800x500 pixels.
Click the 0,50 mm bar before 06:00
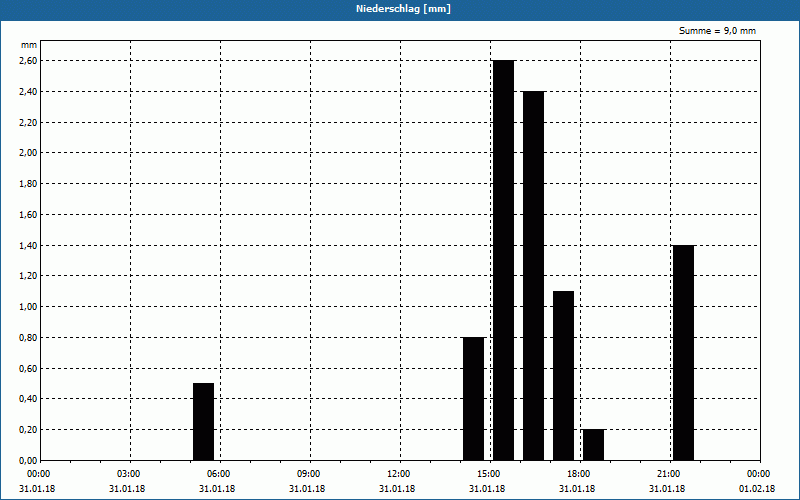(204, 421)
